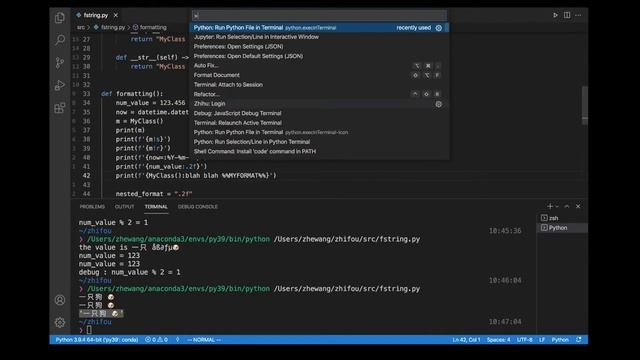
Task: Close the fstring.py editor tab
Action: [x=116, y=15]
